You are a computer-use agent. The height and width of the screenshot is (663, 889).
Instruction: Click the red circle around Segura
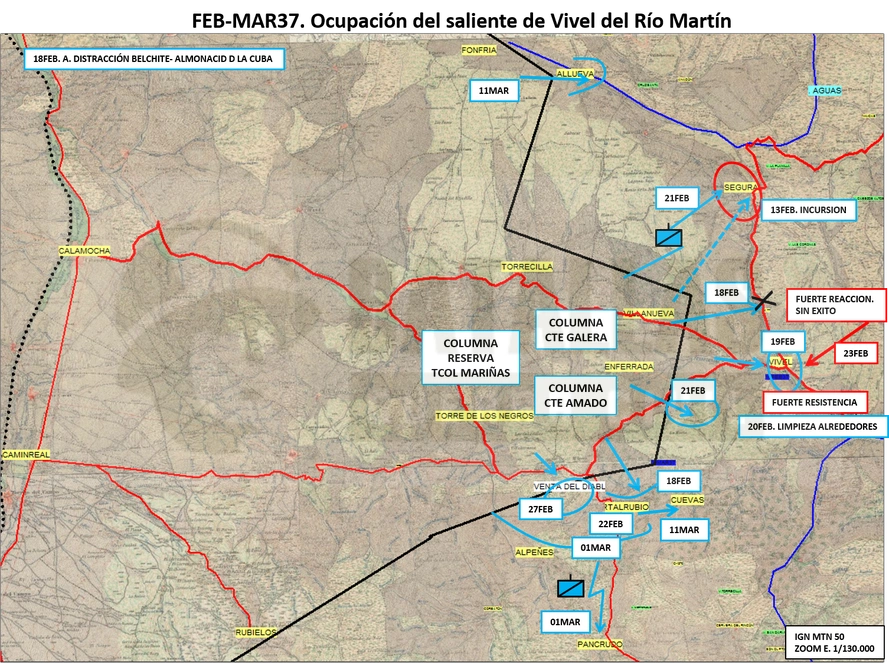(x=736, y=191)
